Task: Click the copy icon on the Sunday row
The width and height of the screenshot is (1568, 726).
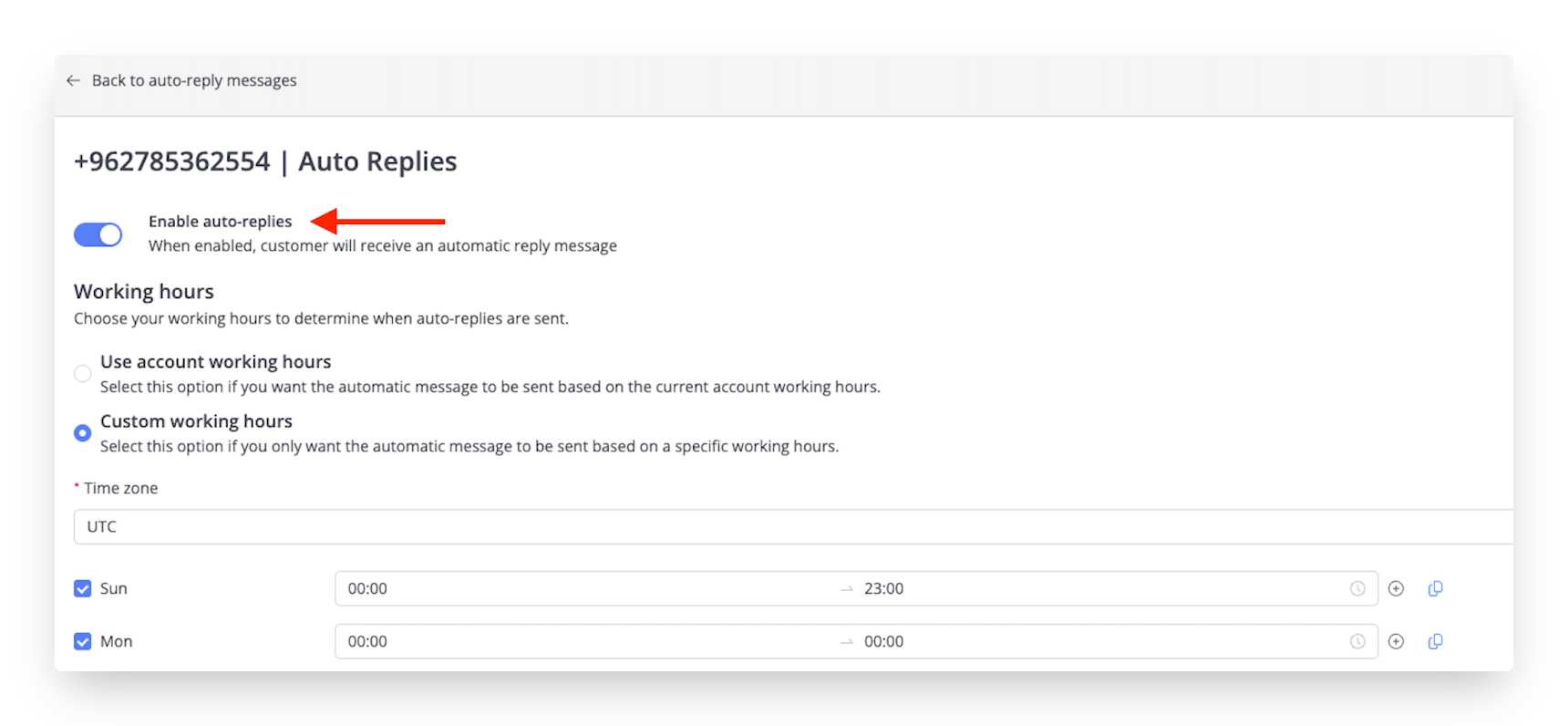Action: coord(1436,588)
